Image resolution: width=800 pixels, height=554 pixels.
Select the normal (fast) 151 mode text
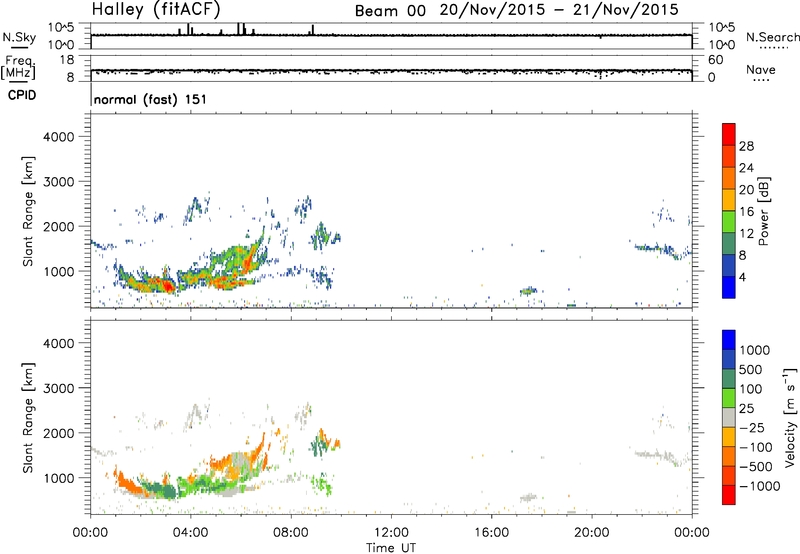pyautogui.click(x=150, y=99)
